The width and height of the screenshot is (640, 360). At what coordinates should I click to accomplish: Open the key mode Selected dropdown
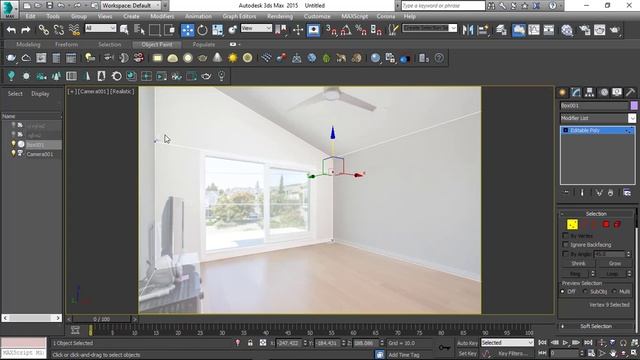tap(507, 343)
